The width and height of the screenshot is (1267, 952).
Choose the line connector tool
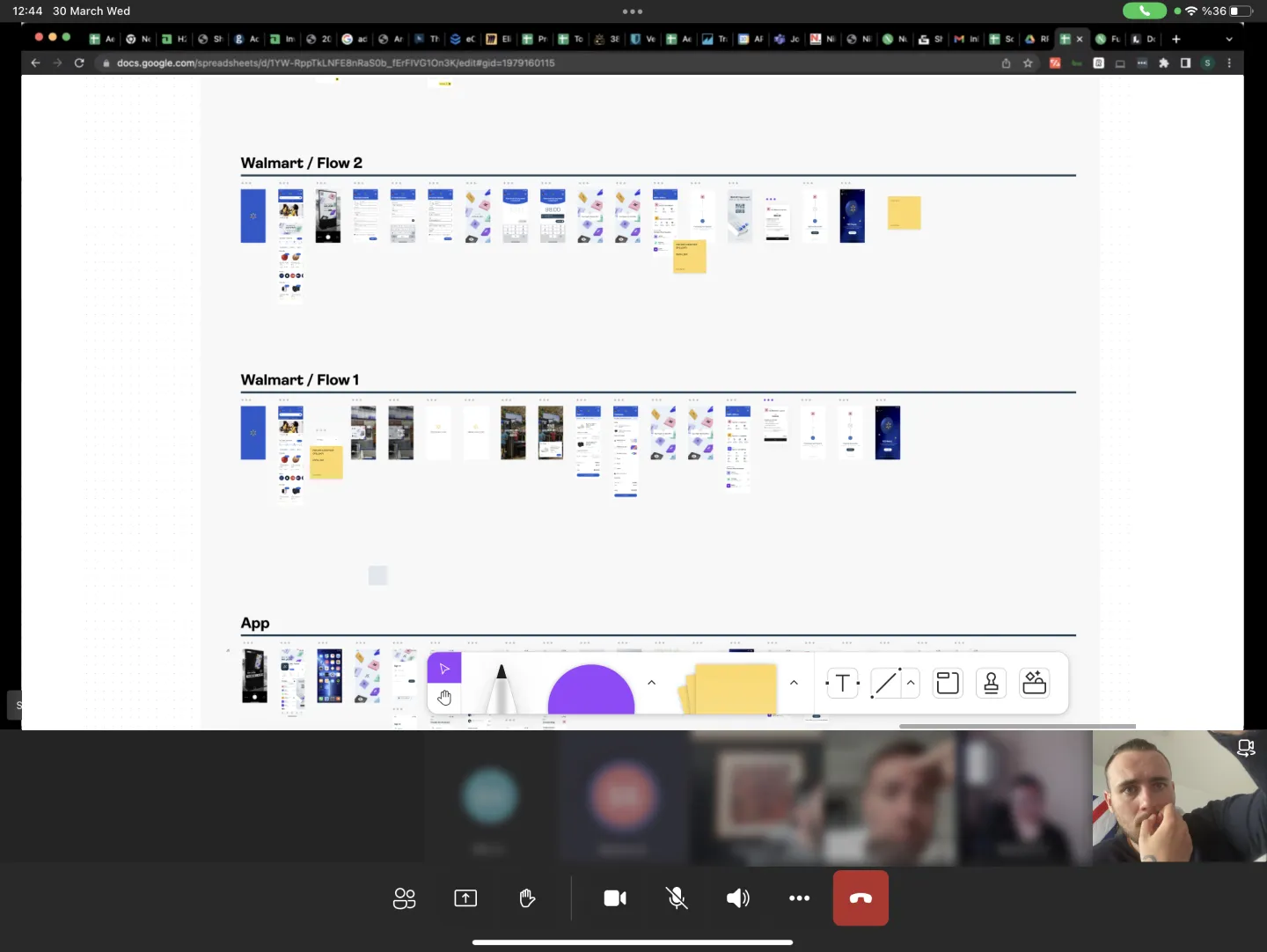886,683
